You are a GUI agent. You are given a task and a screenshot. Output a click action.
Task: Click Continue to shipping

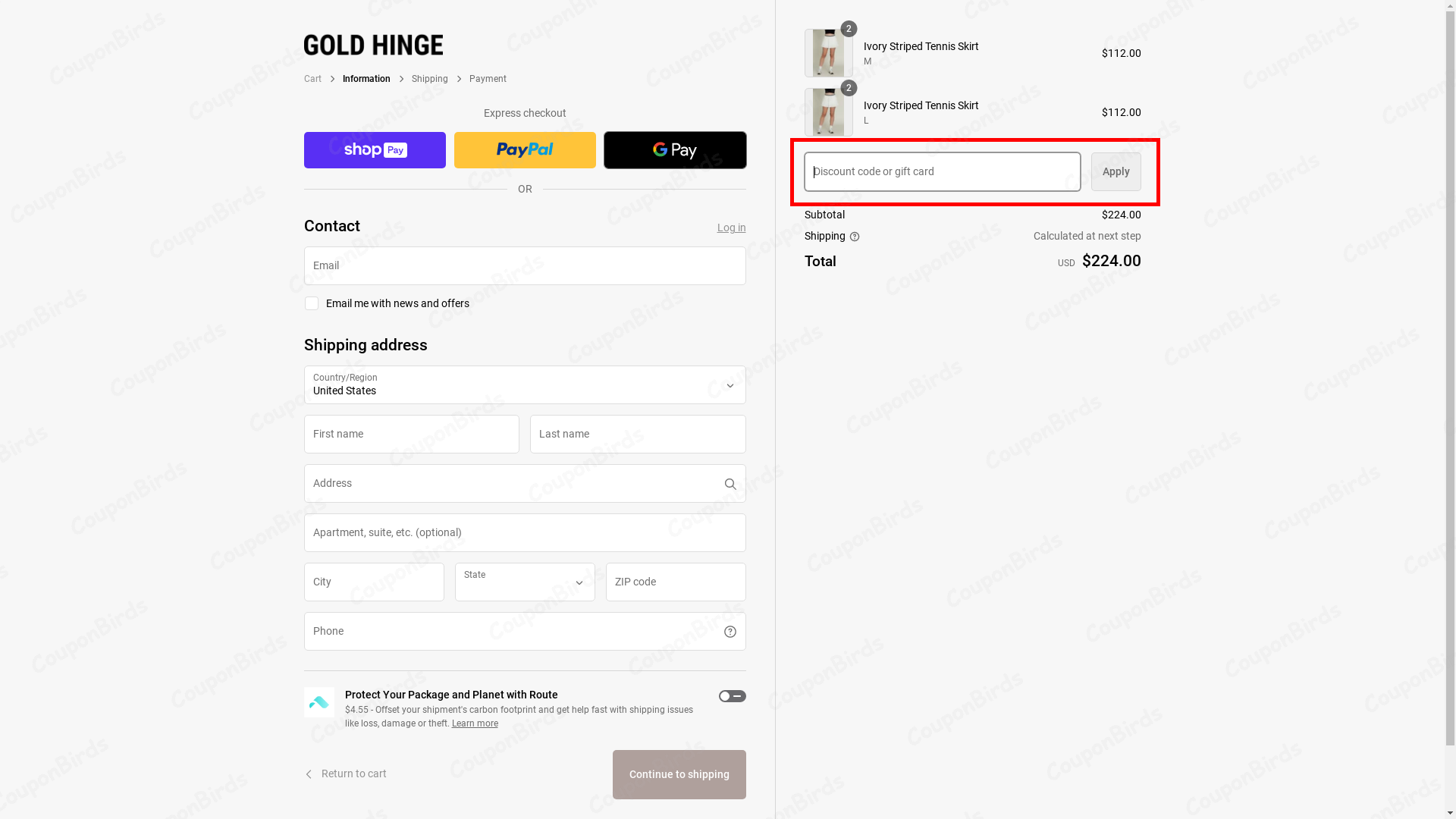pos(679,774)
